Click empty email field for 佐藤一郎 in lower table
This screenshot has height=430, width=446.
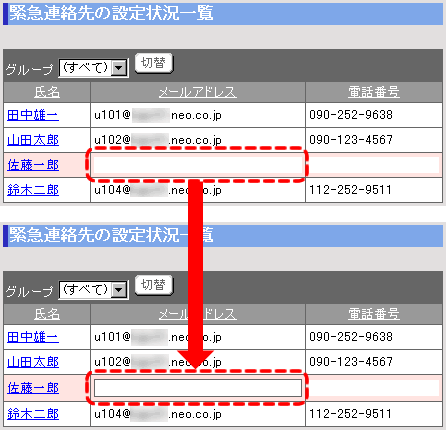click(x=198, y=388)
